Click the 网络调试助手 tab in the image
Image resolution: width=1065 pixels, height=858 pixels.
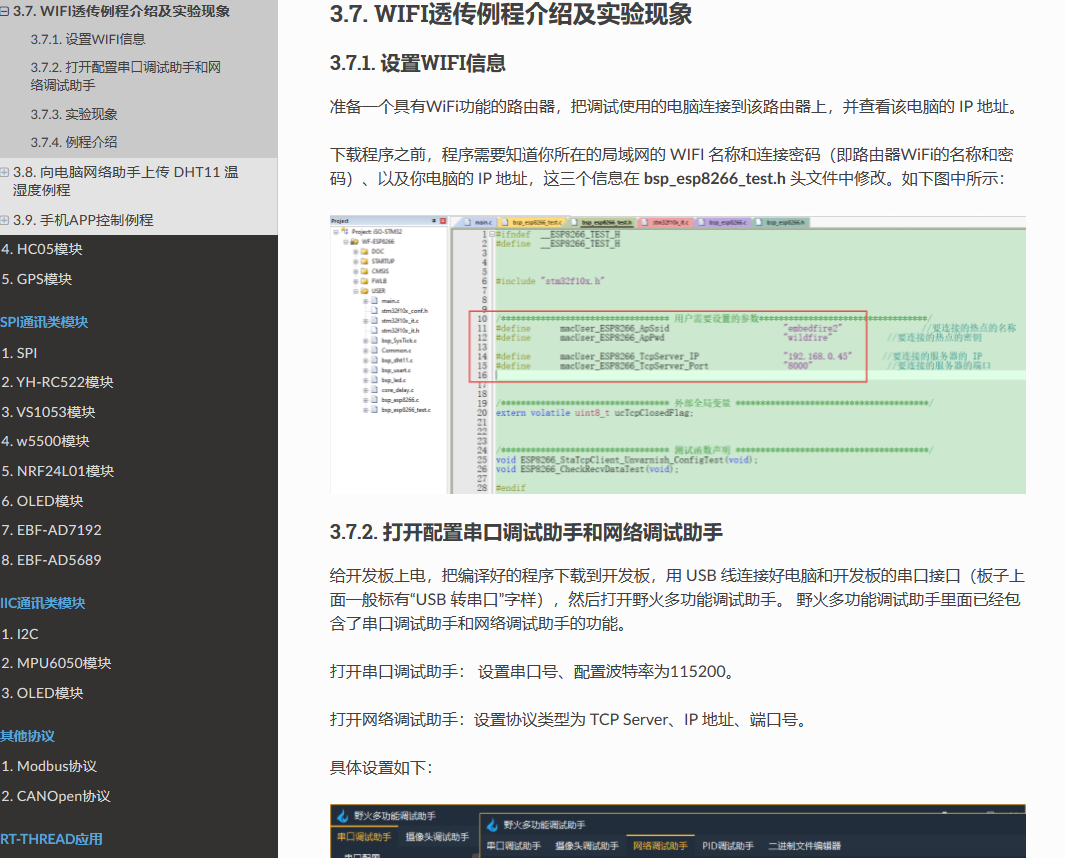[x=658, y=846]
